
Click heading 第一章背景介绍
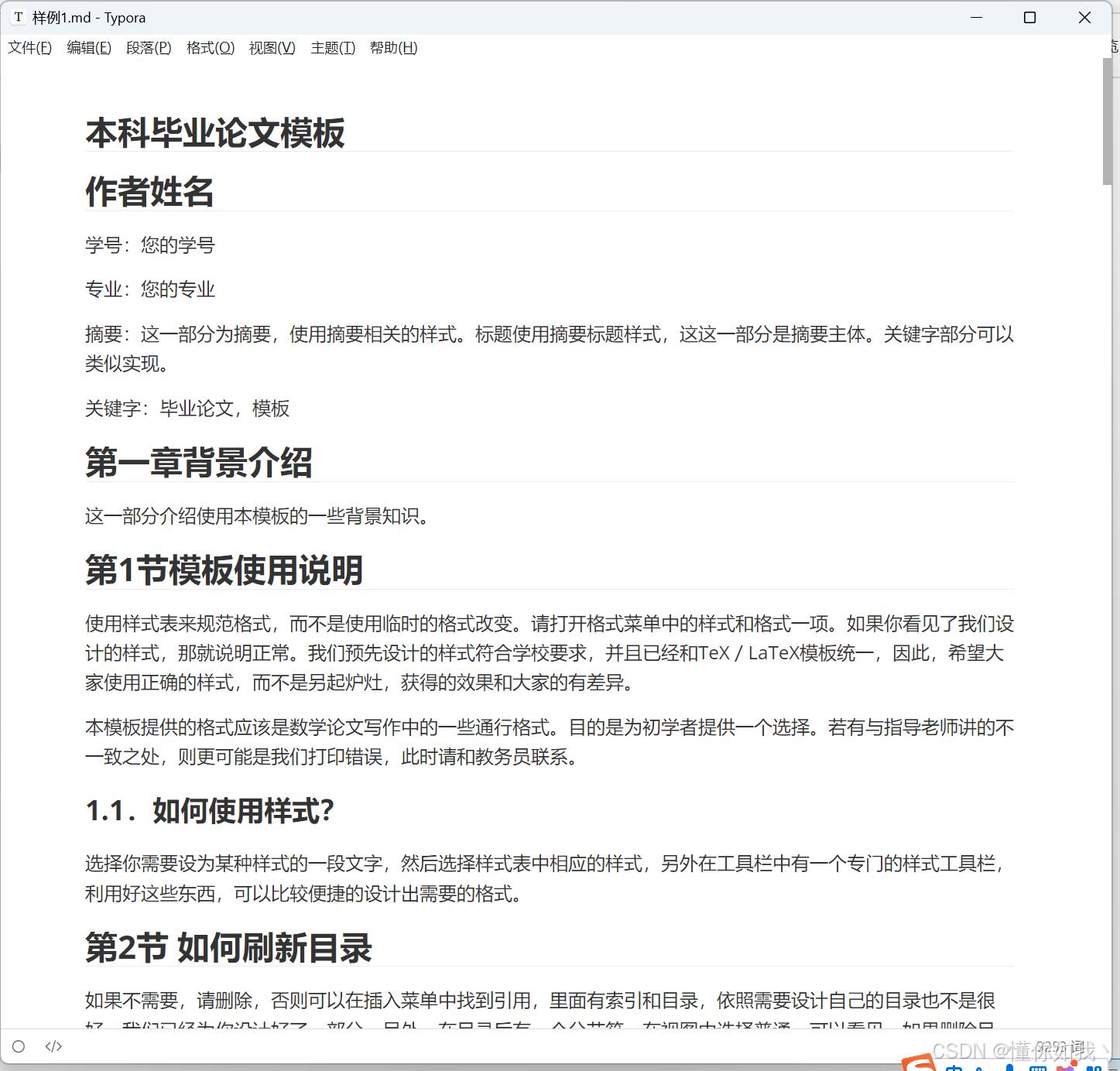point(199,463)
